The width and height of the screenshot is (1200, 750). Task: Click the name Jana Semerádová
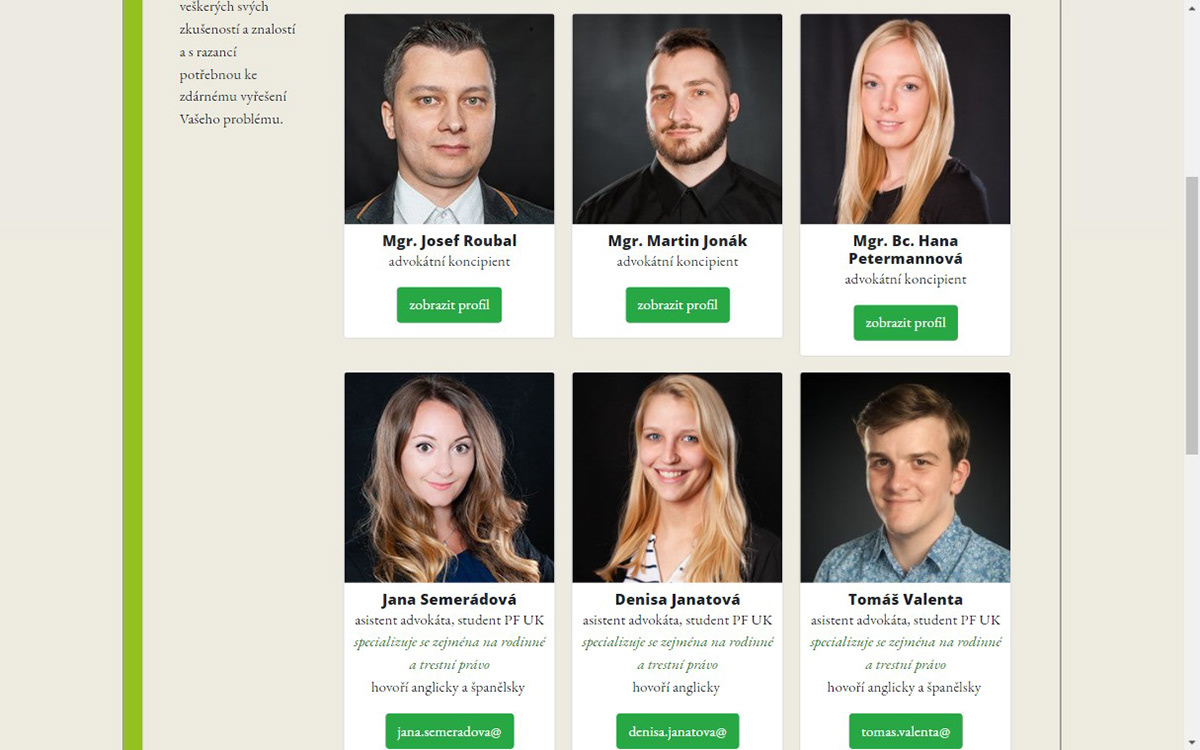[x=449, y=600]
